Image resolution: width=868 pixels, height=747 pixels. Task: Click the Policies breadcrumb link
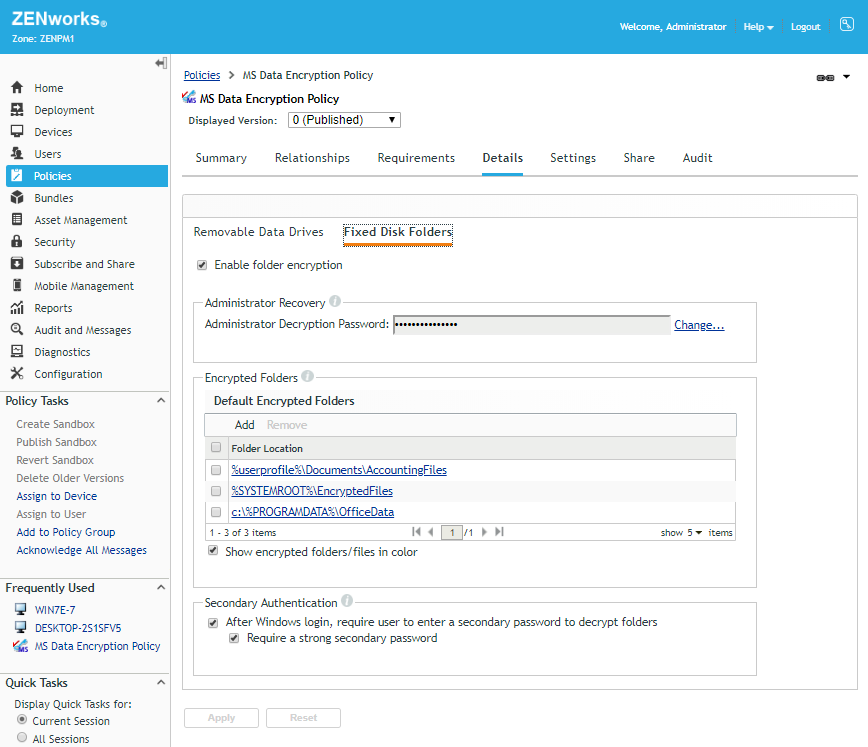[202, 75]
